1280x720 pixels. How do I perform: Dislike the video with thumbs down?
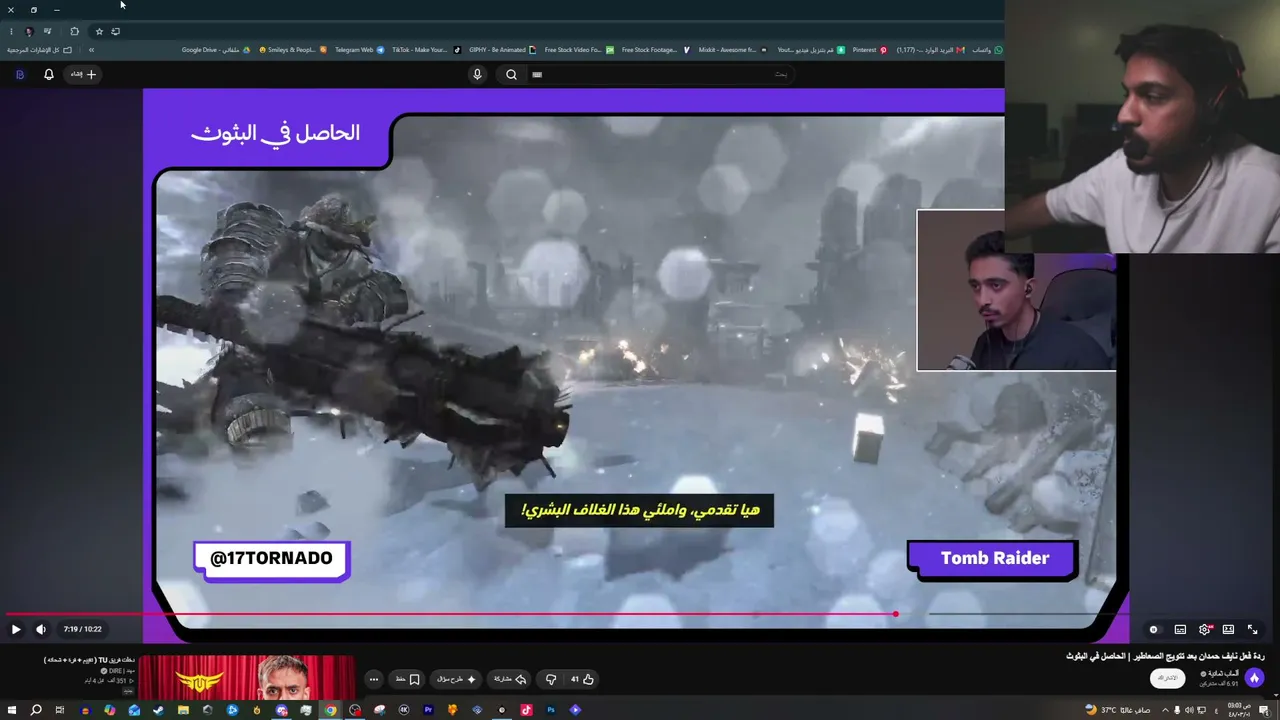550,679
